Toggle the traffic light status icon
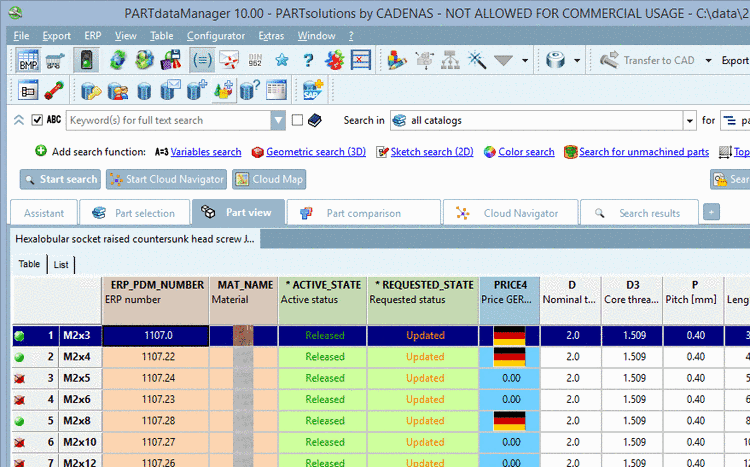Screen dimensions: 750x467 [86, 60]
